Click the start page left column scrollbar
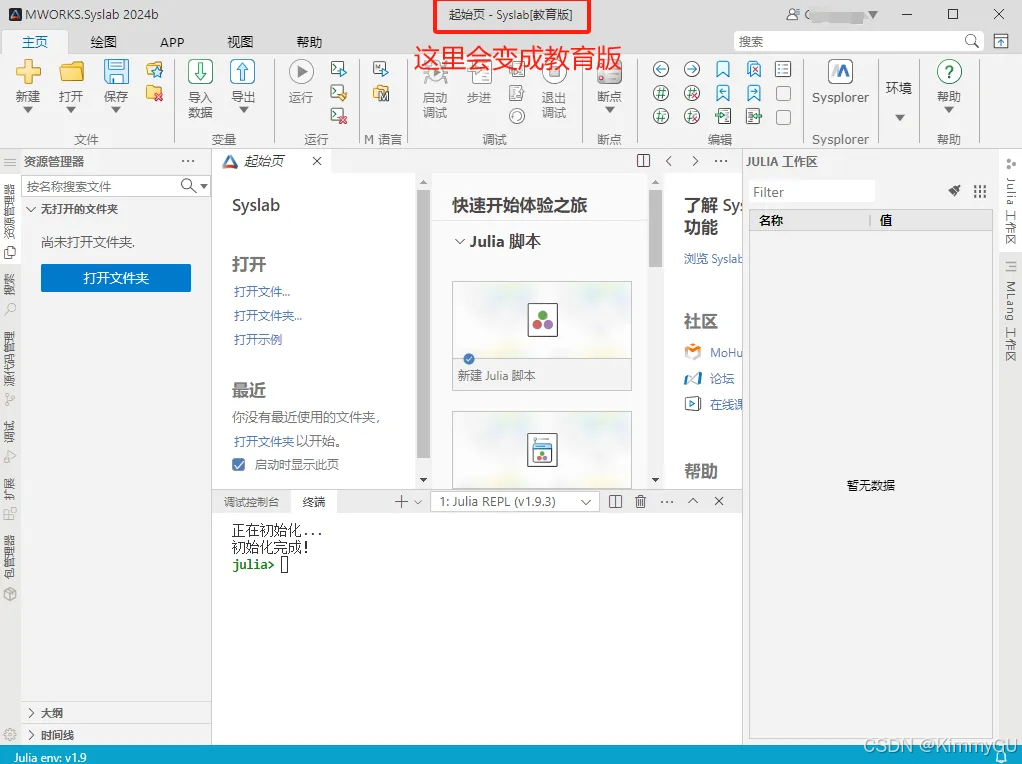 pos(423,324)
